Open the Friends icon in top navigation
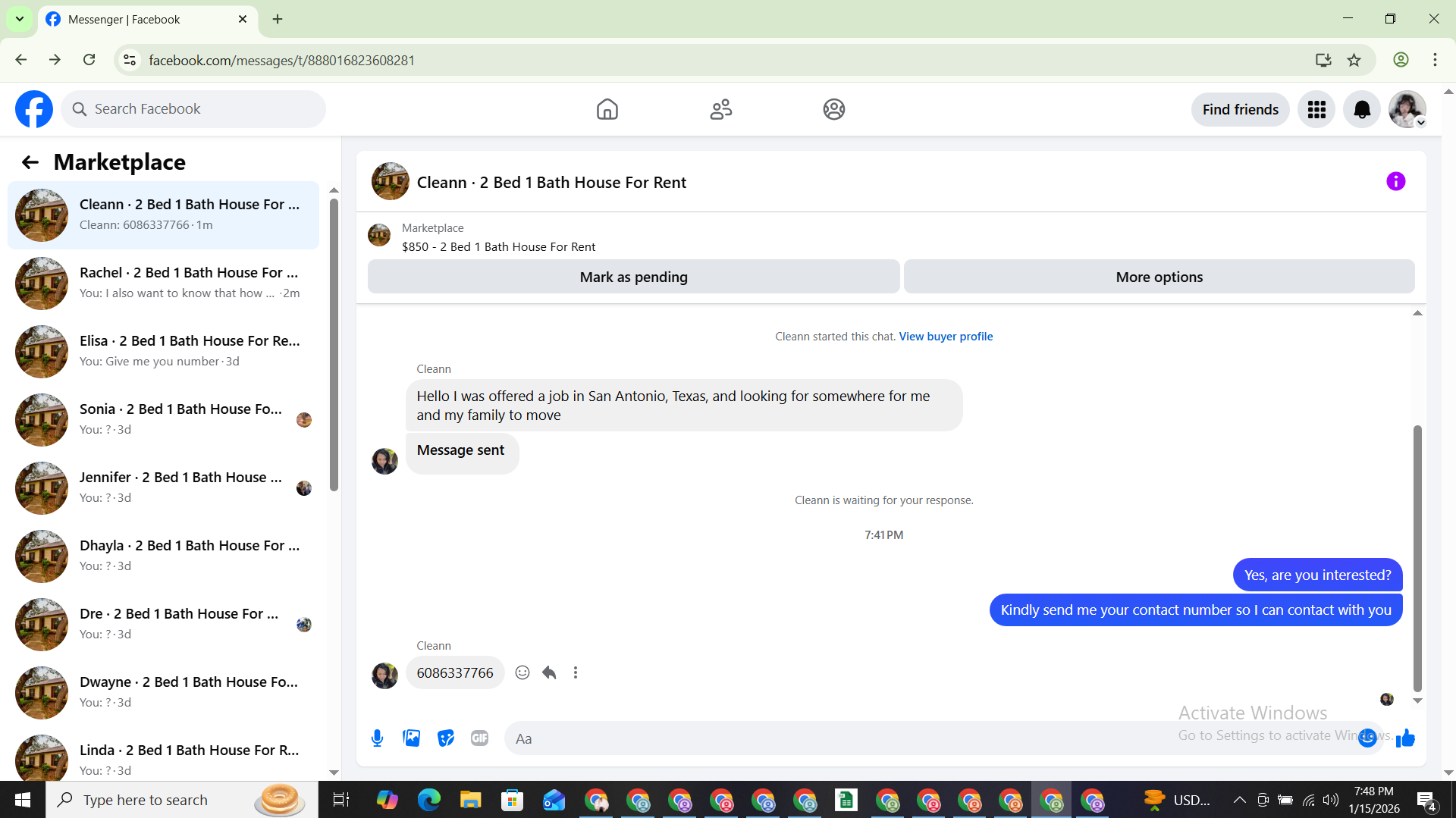The image size is (1456, 818). pyautogui.click(x=720, y=109)
